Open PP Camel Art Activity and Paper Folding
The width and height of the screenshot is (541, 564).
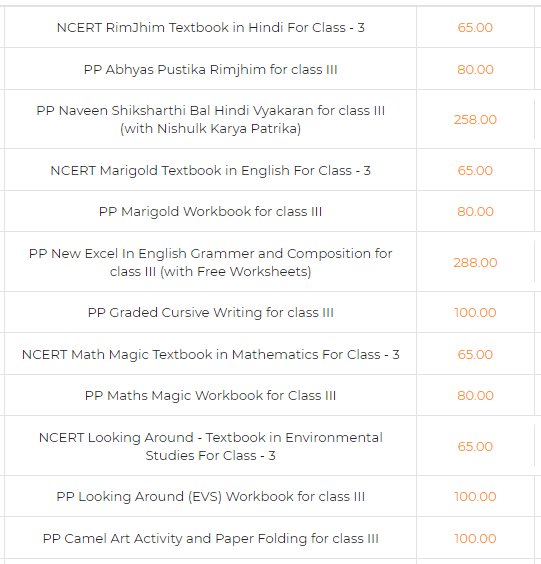(x=211, y=538)
